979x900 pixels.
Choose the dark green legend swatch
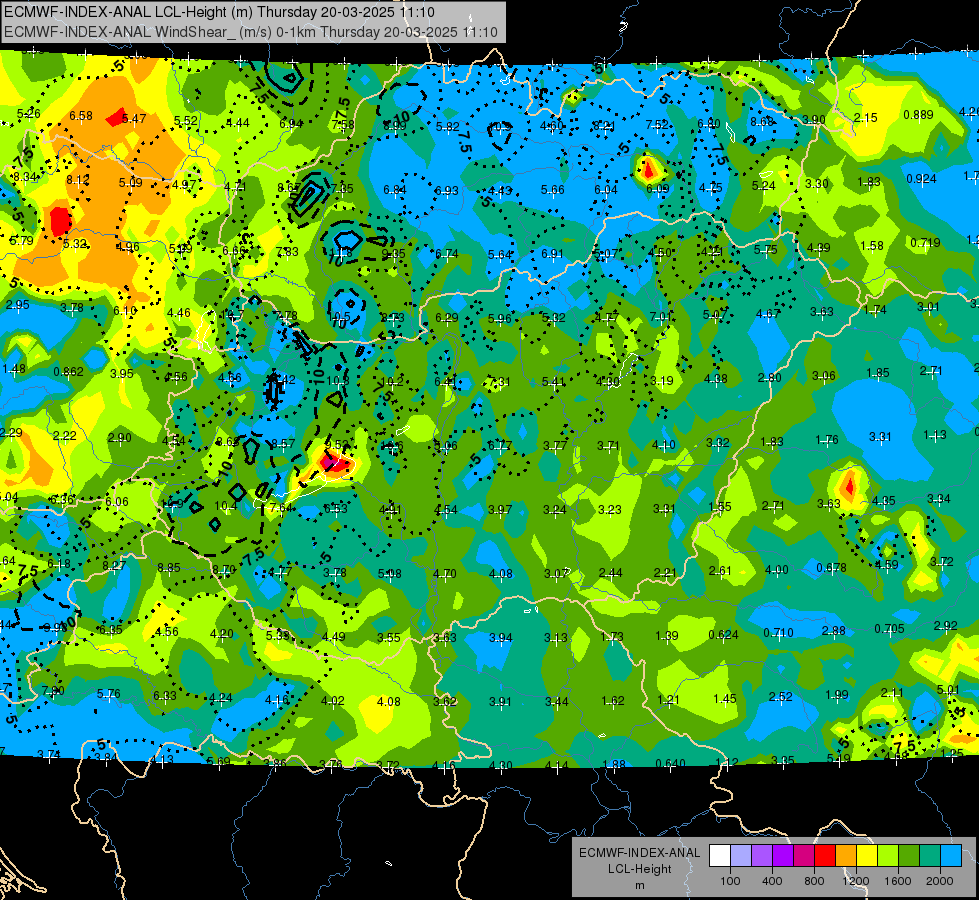(x=908, y=855)
